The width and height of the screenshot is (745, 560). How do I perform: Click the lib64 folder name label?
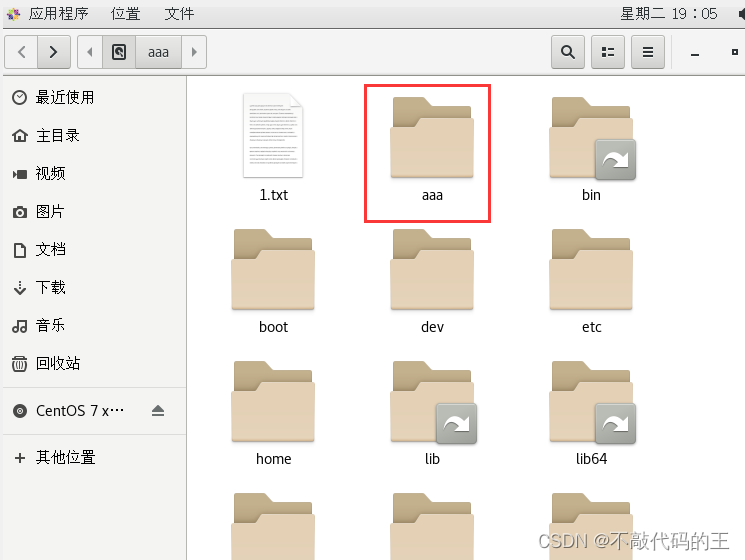click(592, 459)
